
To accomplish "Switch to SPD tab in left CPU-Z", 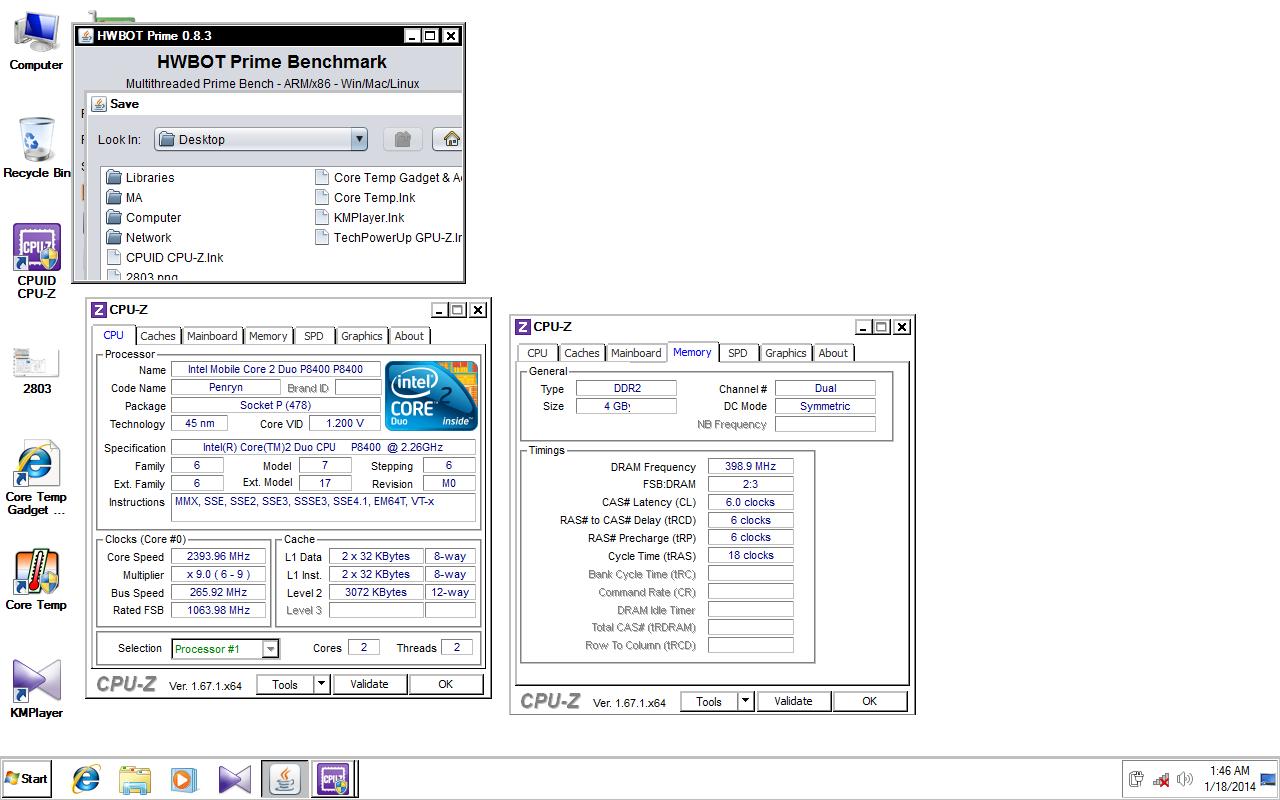I will pyautogui.click(x=314, y=336).
